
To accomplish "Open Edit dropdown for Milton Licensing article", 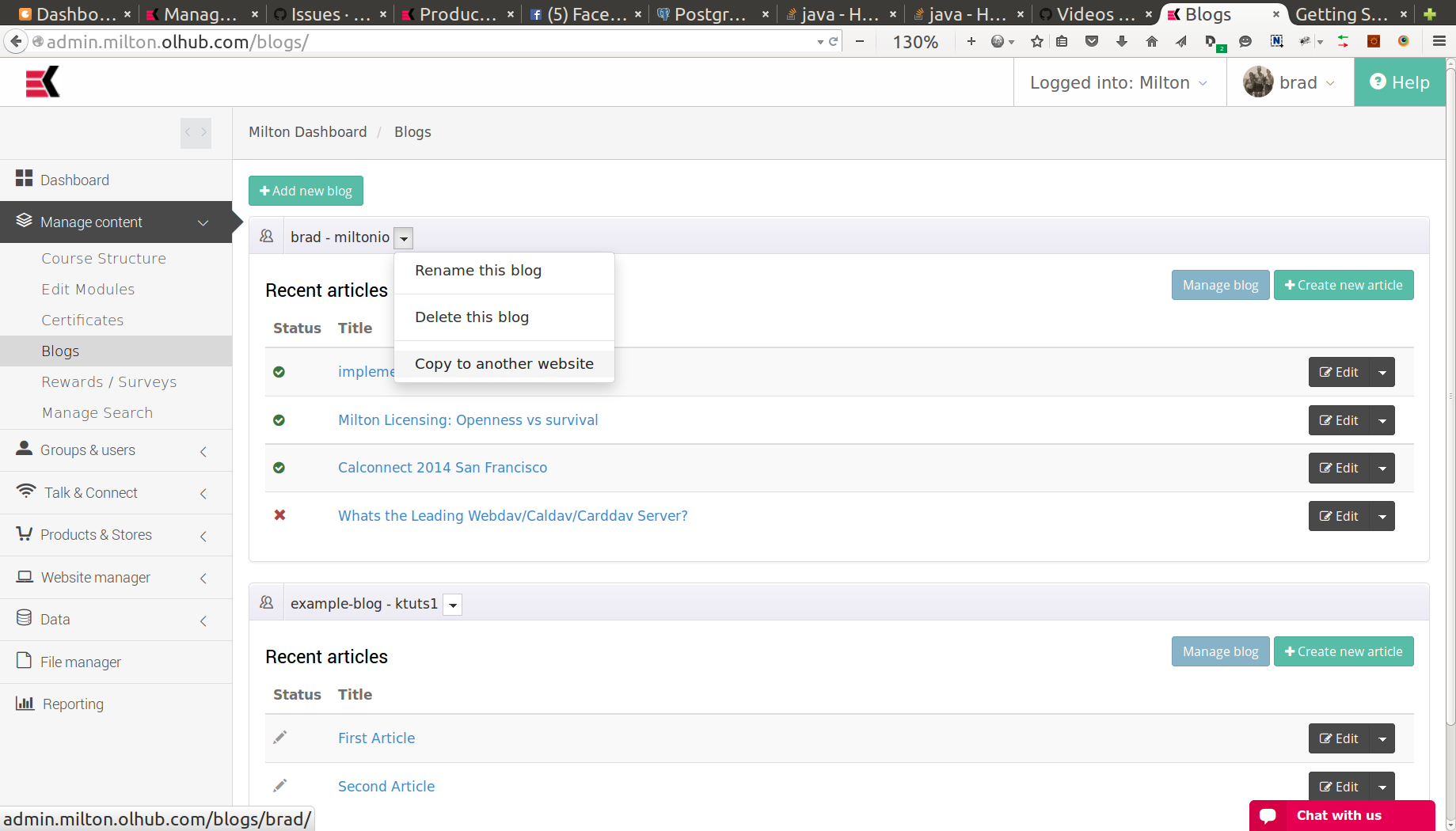I will (1382, 420).
